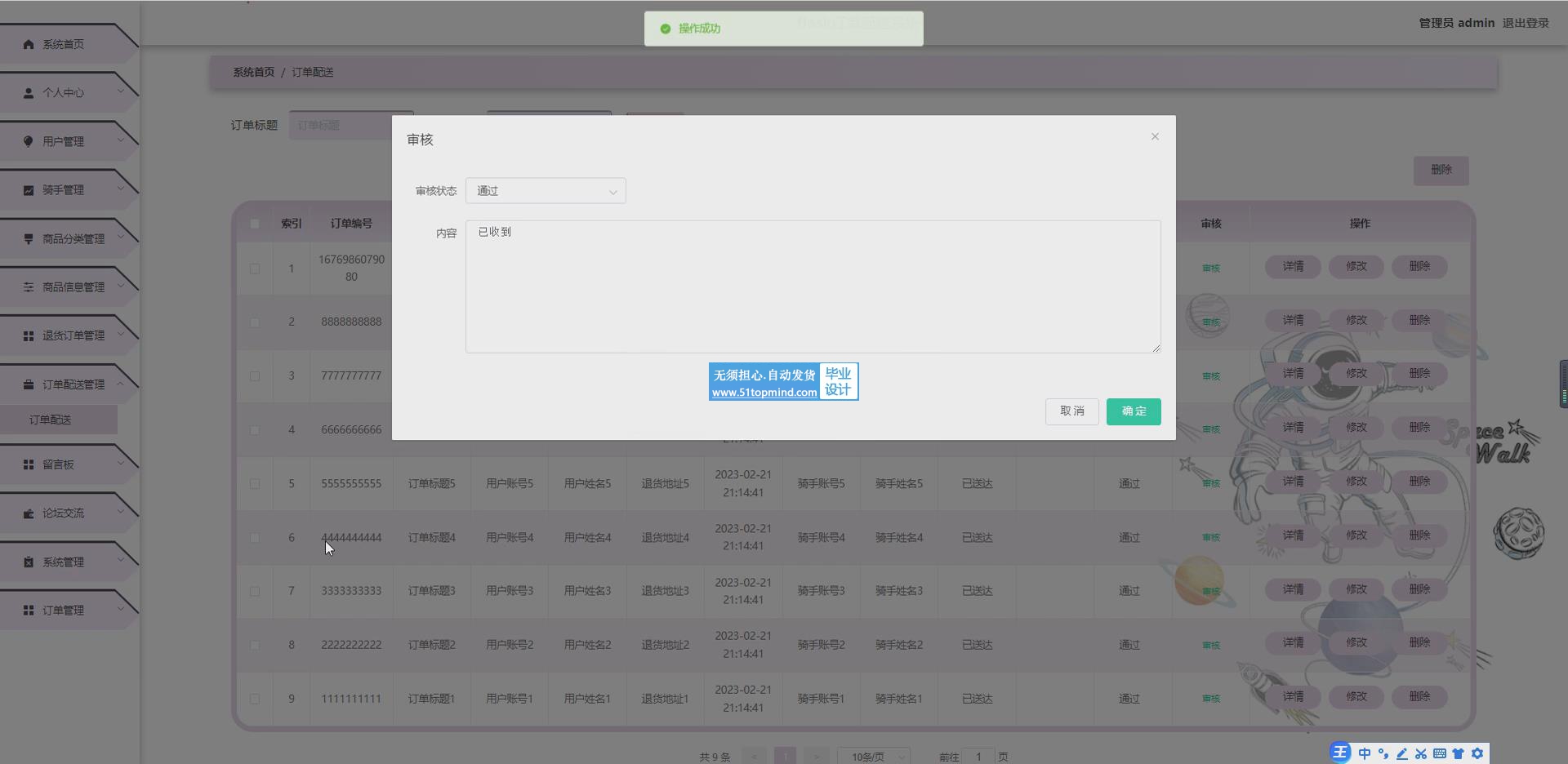Image resolution: width=1568 pixels, height=764 pixels.
Task: Click the 订单管理 grid icon
Action: pos(29,611)
